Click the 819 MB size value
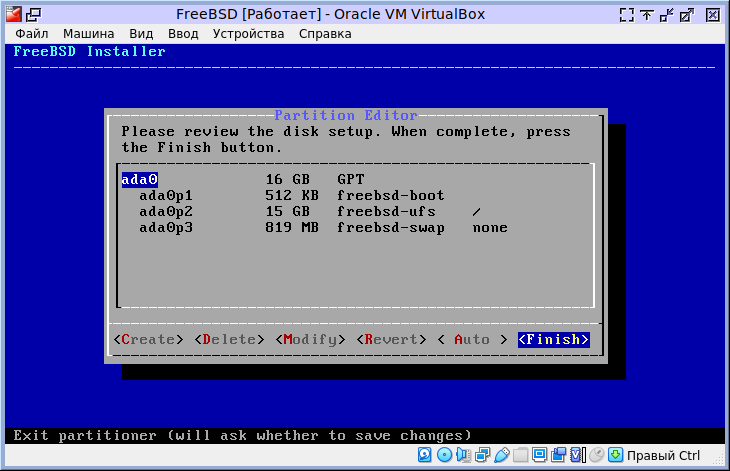Image resolution: width=730 pixels, height=471 pixels. (292, 228)
